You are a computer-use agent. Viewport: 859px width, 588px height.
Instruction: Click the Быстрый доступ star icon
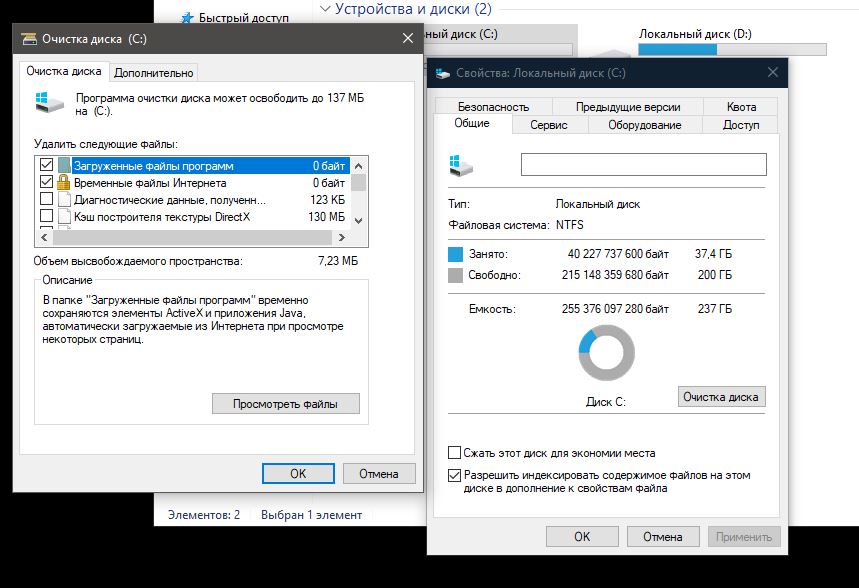click(186, 17)
